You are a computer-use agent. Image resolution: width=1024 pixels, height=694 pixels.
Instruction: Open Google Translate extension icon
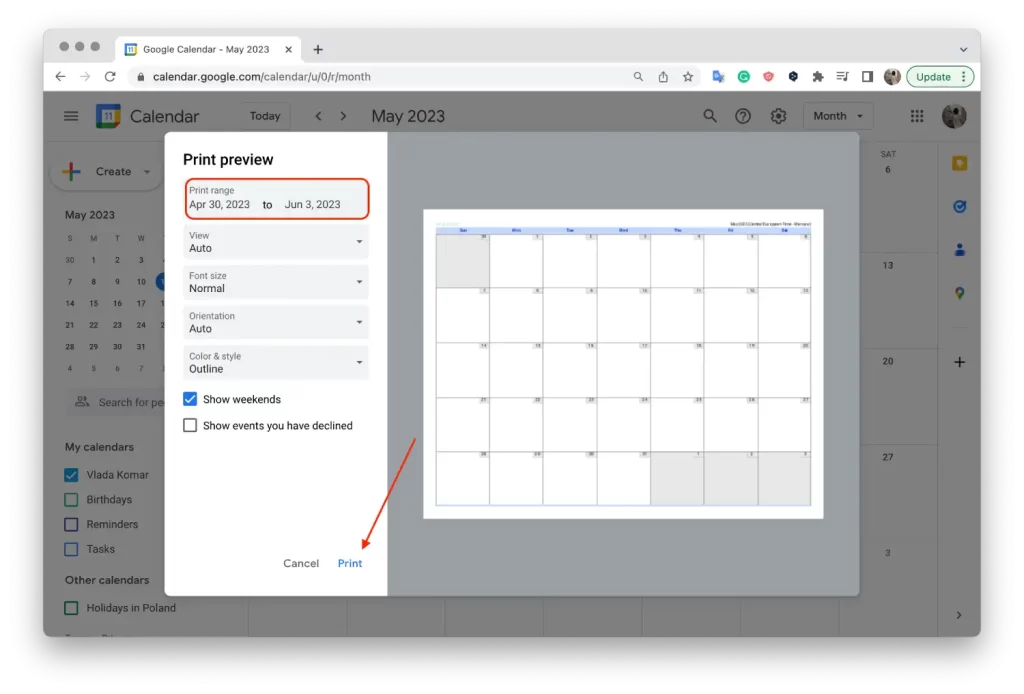718,76
